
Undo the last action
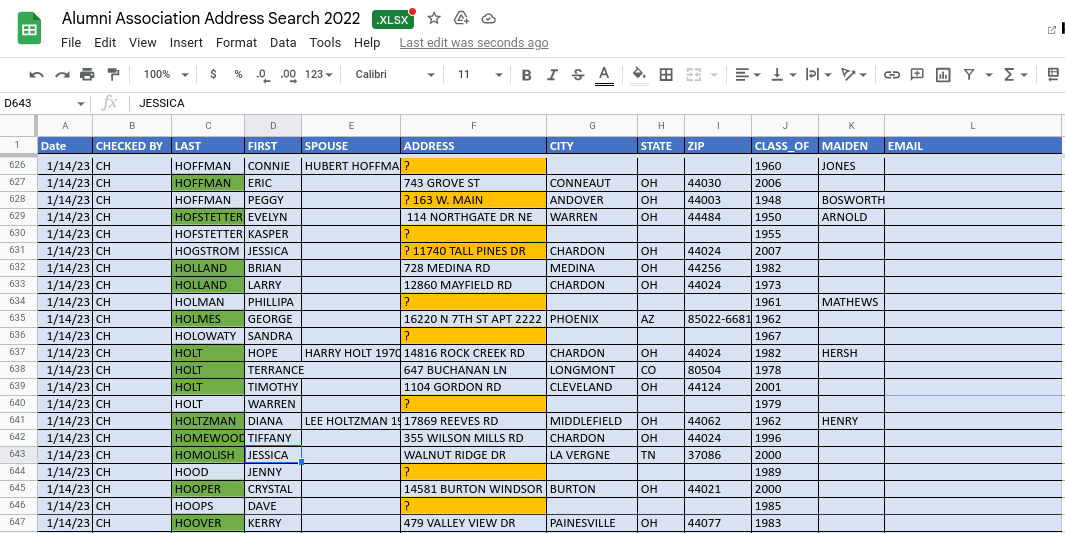[37, 75]
